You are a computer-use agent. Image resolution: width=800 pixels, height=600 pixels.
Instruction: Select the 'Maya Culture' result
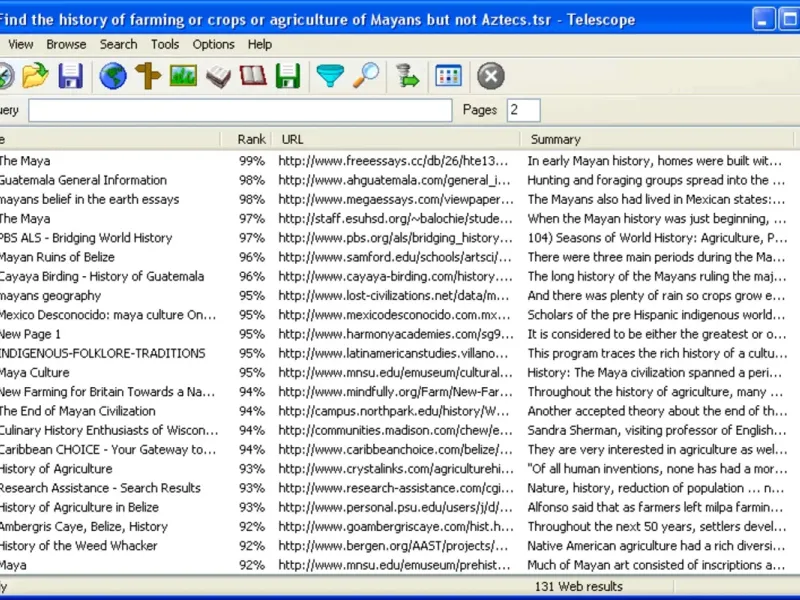[400, 372]
